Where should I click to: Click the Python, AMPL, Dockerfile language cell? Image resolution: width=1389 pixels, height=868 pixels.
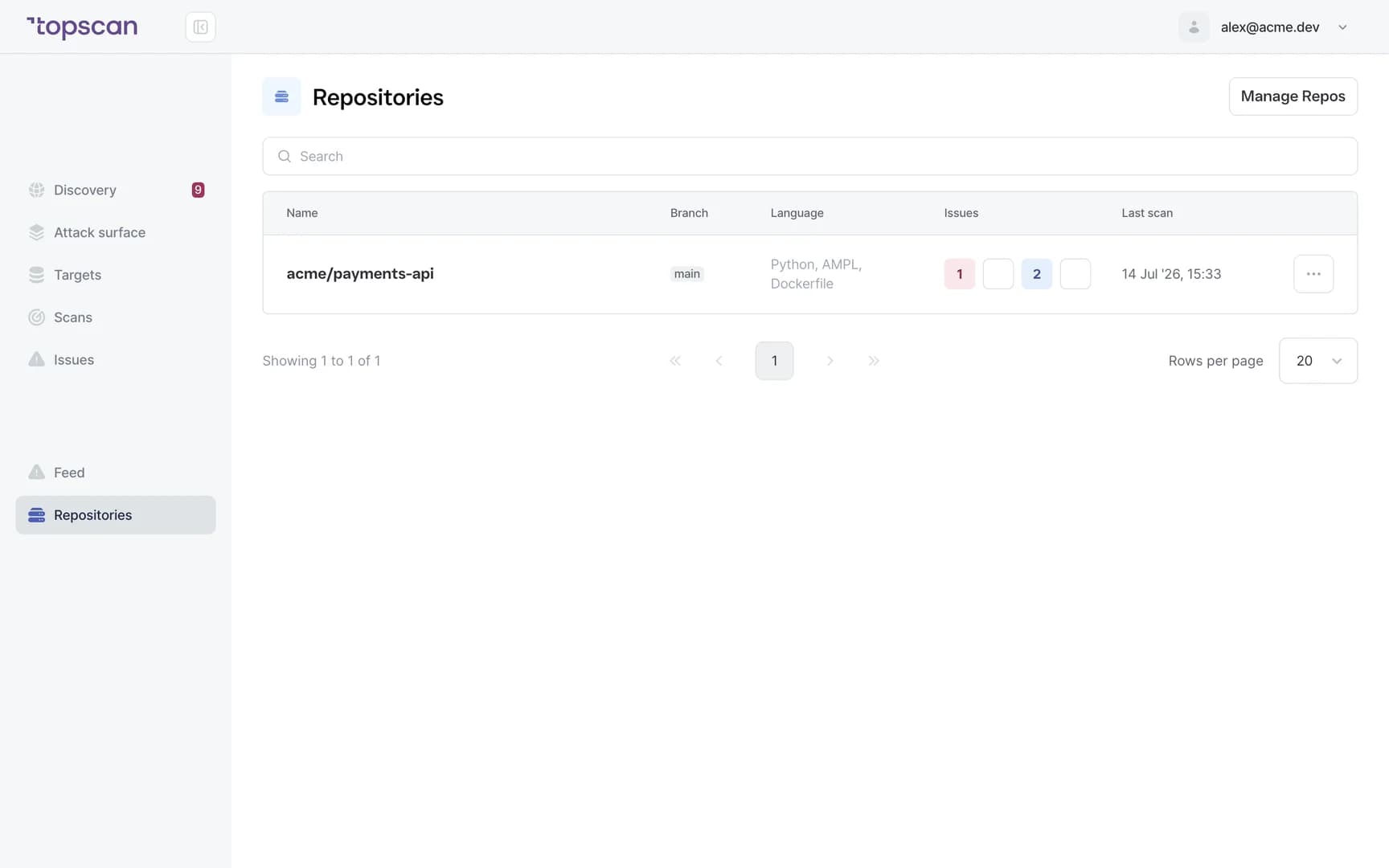(816, 274)
